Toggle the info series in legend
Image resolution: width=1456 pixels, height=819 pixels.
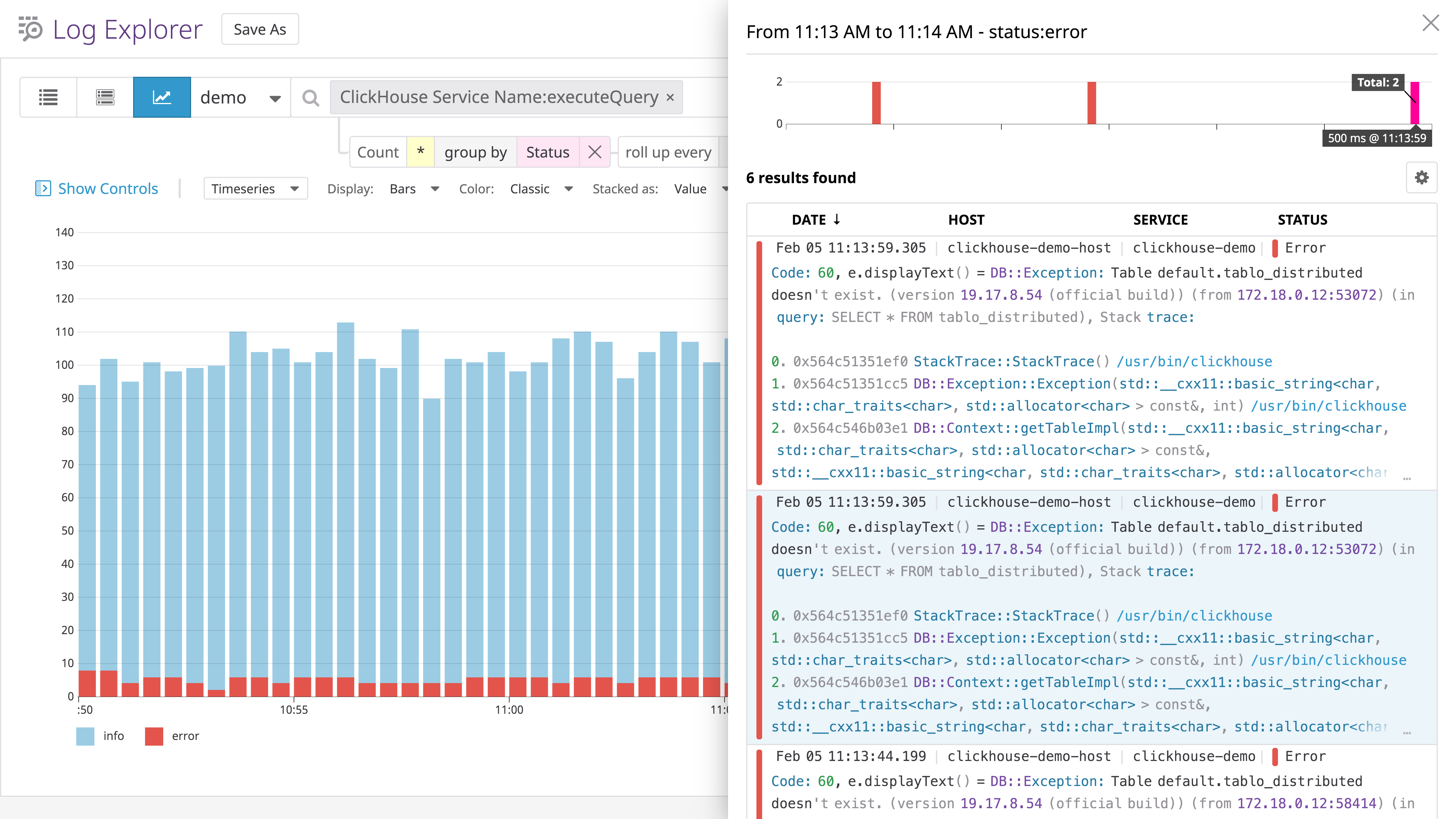tap(101, 736)
